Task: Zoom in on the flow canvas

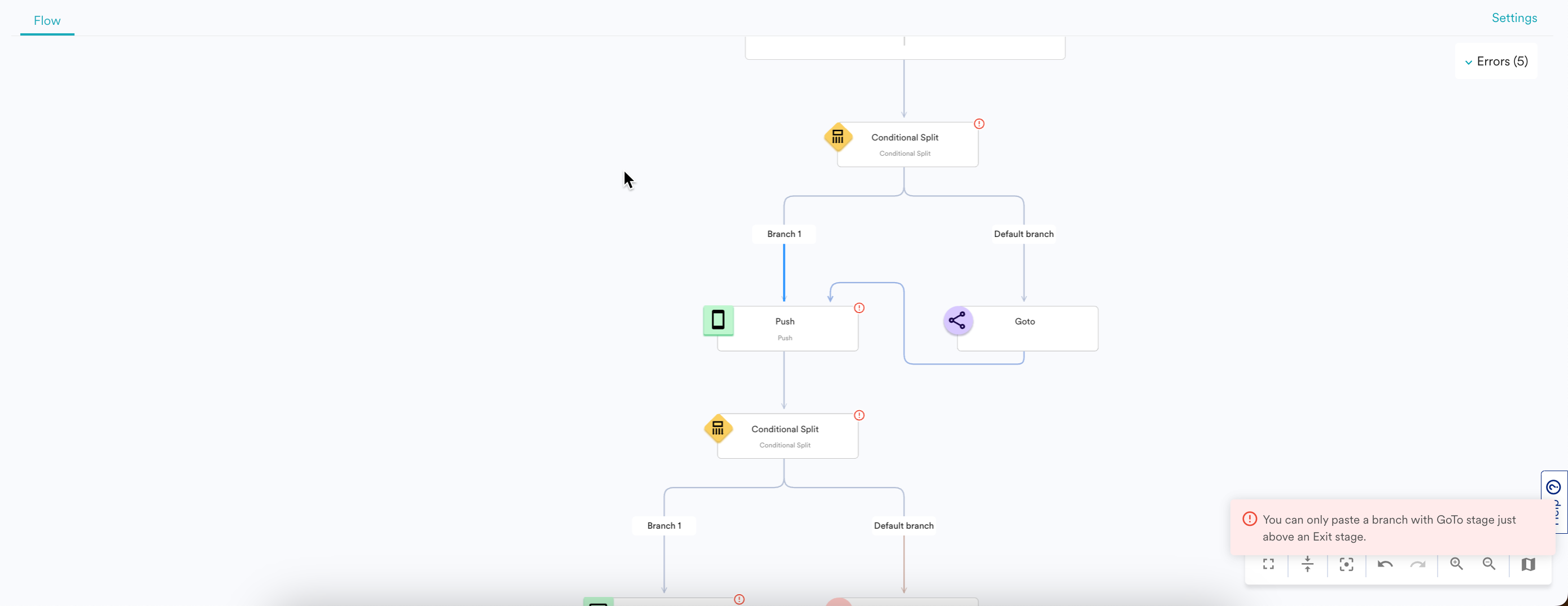Action: [x=1456, y=564]
